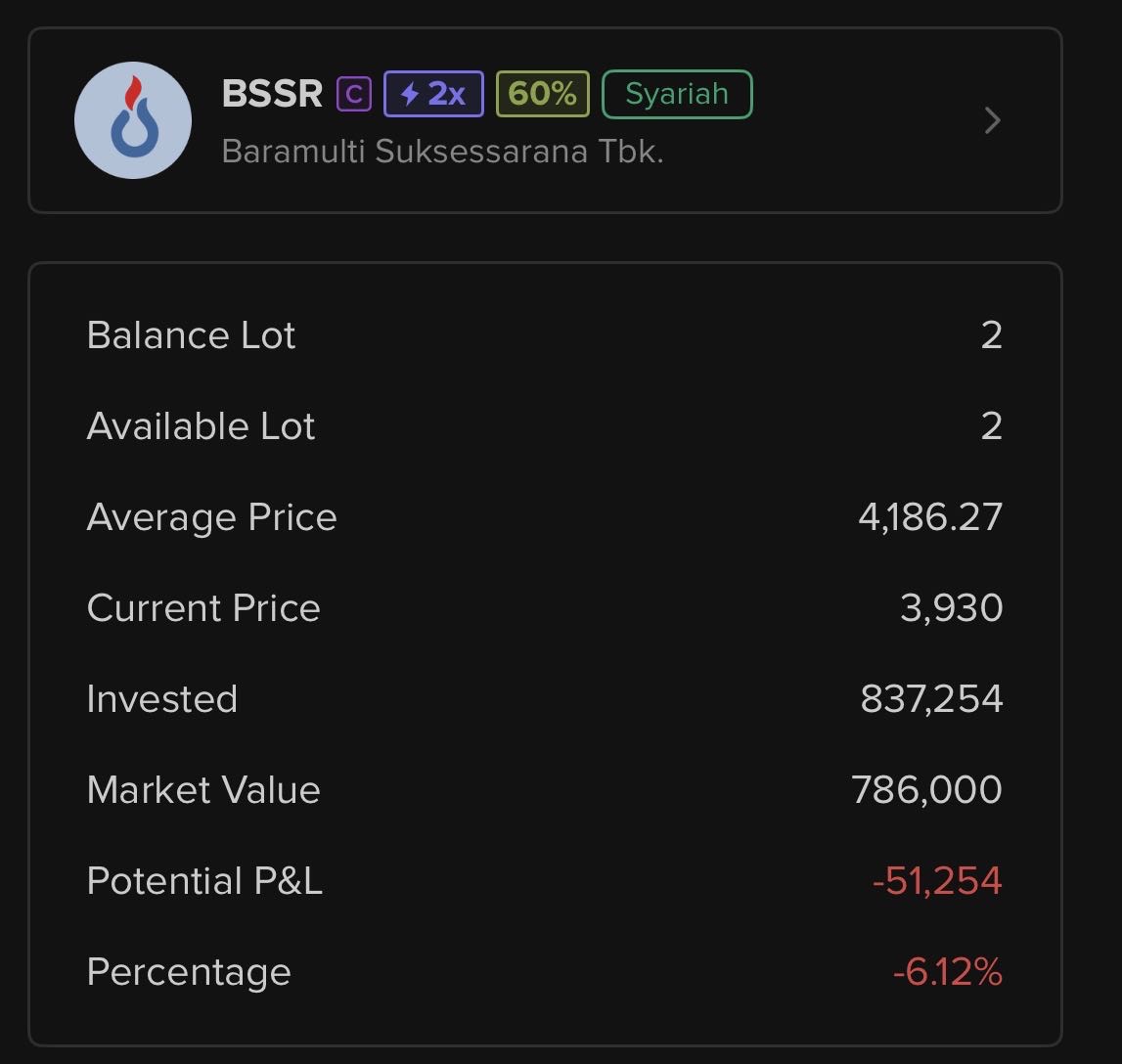This screenshot has height=1064, width=1122.
Task: Click the green Syariah tag
Action: pyautogui.click(x=677, y=94)
